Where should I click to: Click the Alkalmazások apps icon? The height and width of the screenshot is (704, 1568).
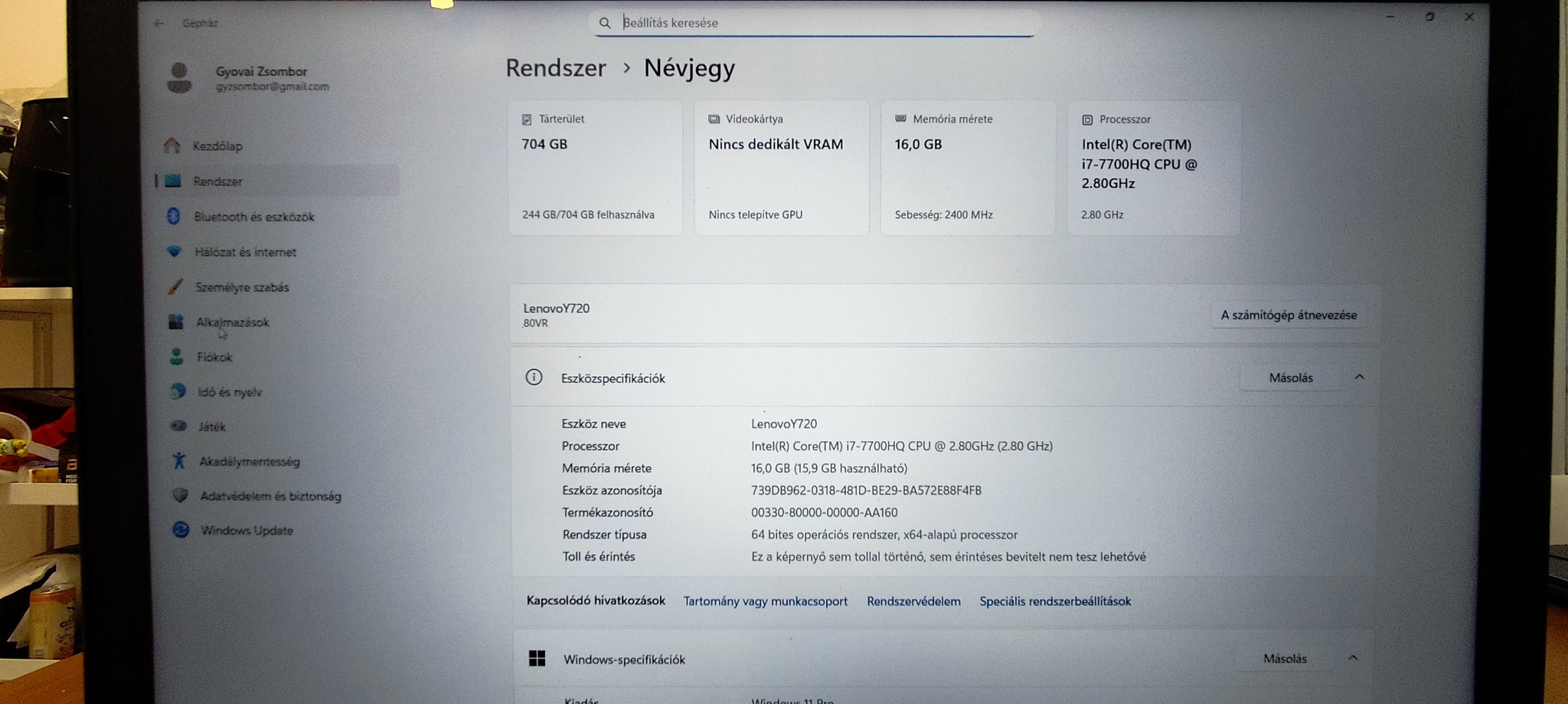pyautogui.click(x=176, y=322)
